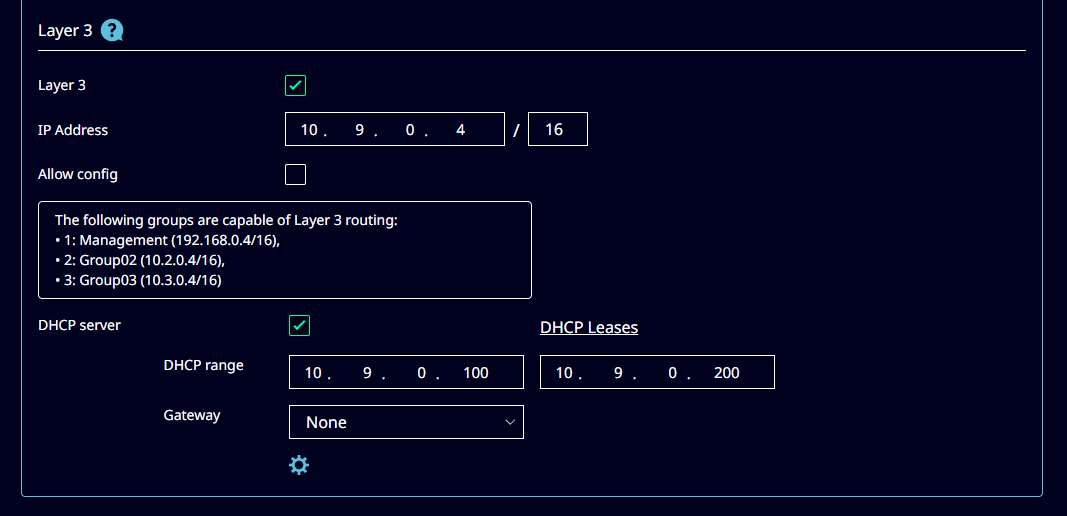Open the Layer 3 help icon

(112, 31)
